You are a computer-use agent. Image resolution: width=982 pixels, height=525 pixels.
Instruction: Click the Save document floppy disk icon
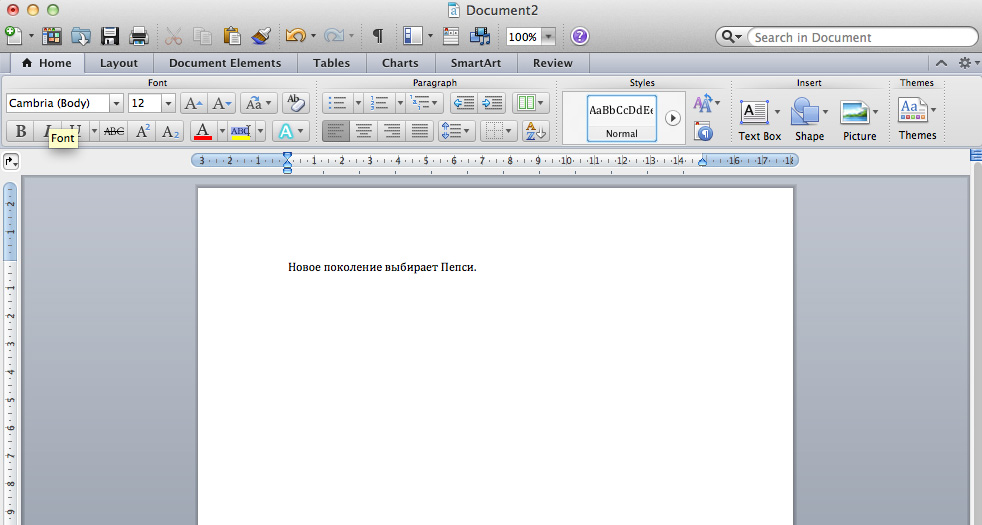[x=110, y=37]
